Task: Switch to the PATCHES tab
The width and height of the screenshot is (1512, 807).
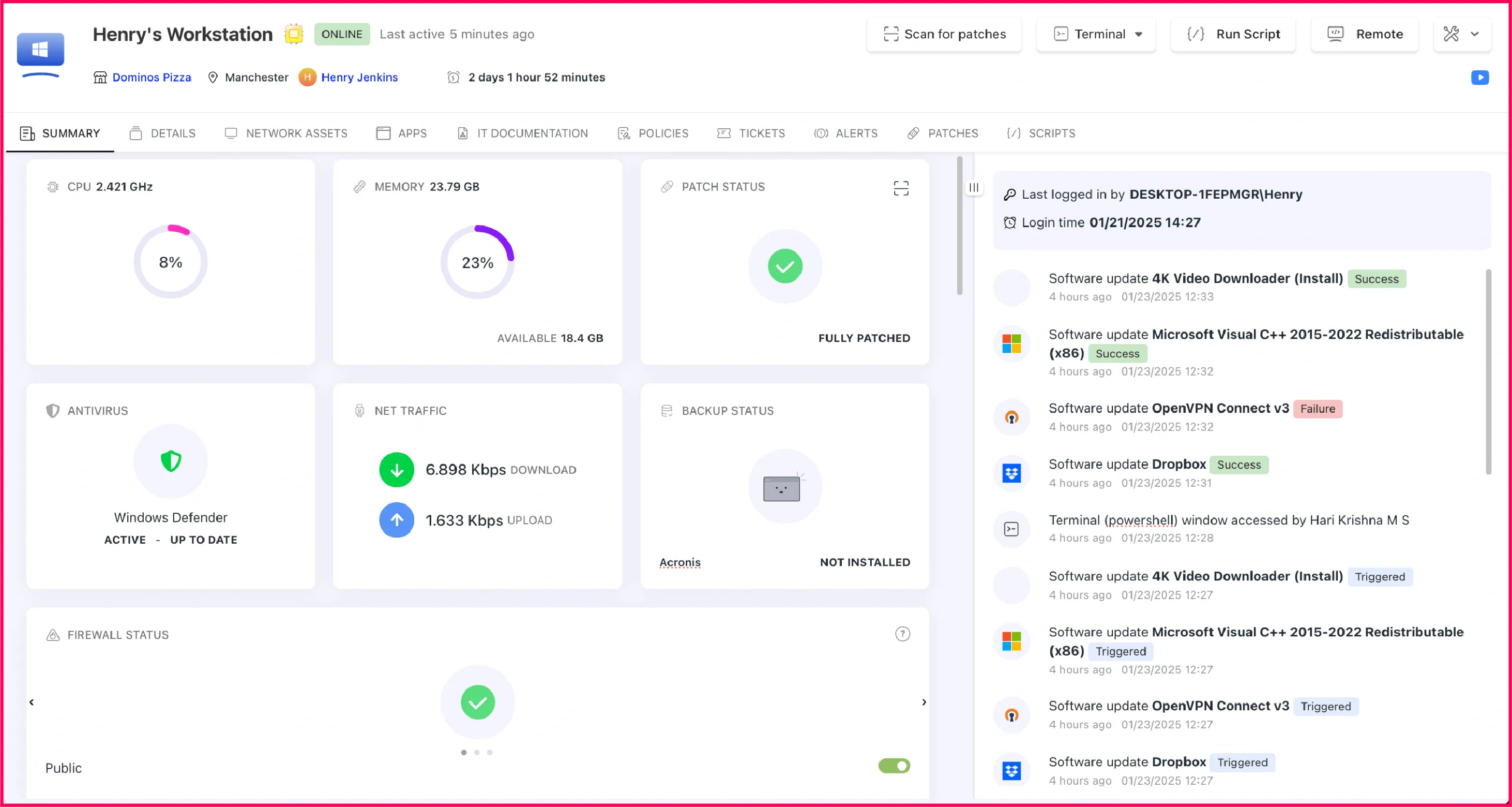Action: click(x=952, y=133)
